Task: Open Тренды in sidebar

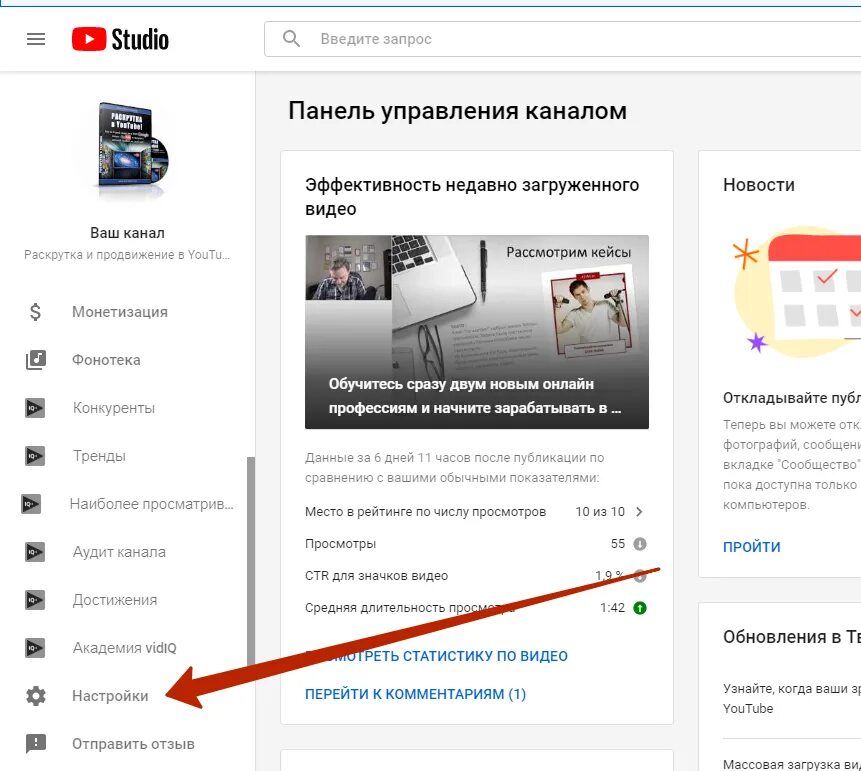Action: click(x=99, y=456)
